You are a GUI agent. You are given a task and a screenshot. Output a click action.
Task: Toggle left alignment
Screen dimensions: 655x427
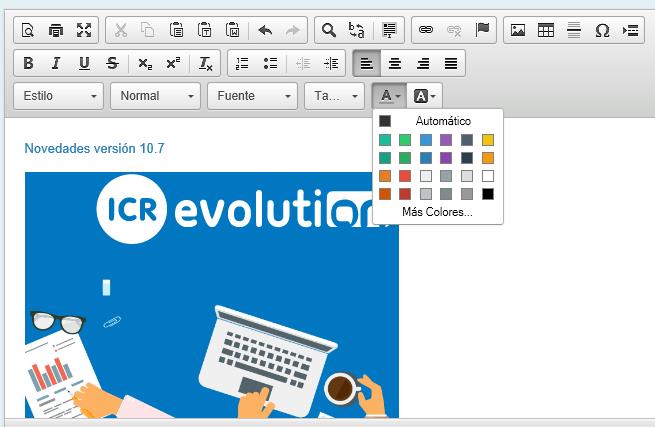366,63
